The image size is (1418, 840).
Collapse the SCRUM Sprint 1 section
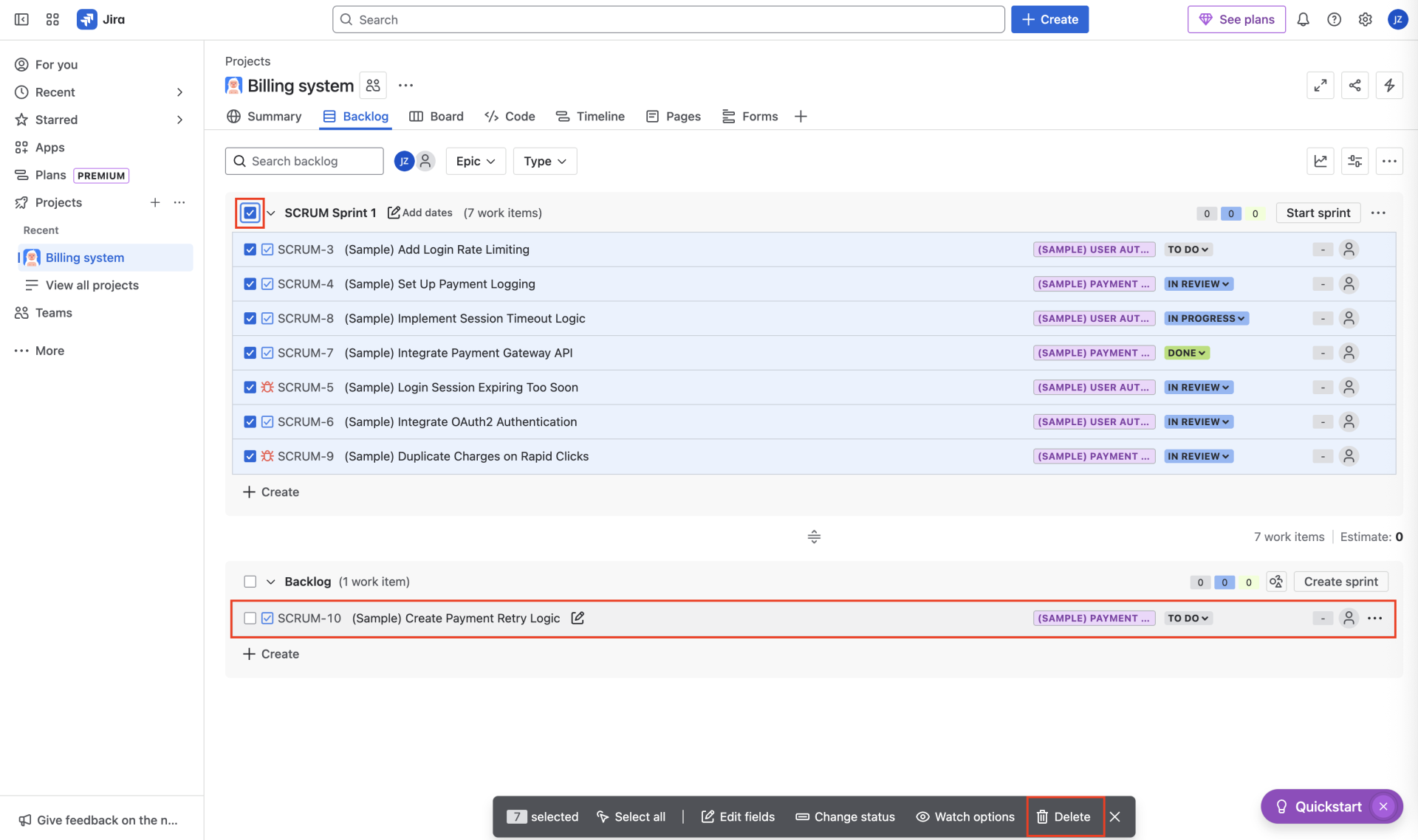(x=271, y=213)
